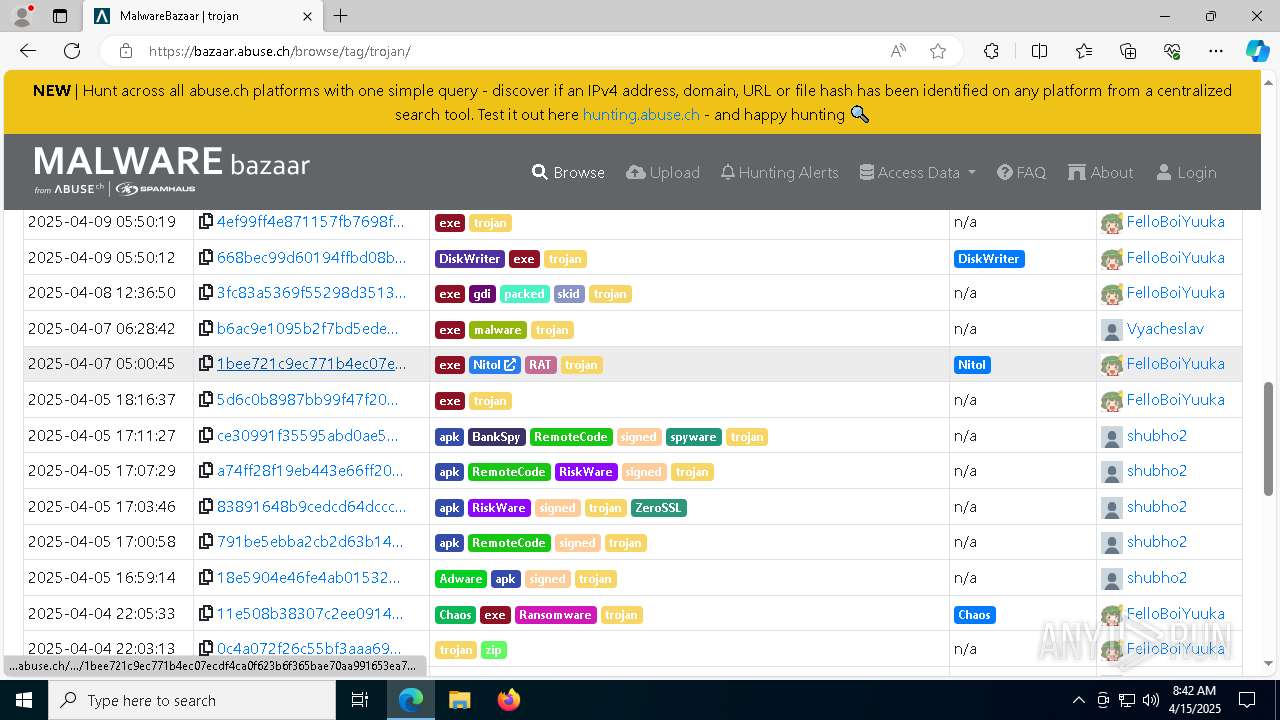Open Edge Settings and more menu
The width and height of the screenshot is (1280, 720).
pos(1215,51)
